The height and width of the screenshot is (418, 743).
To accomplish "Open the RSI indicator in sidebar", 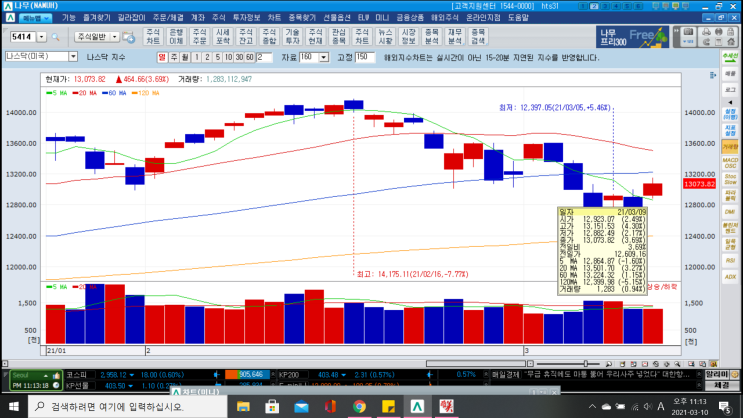I will (730, 260).
